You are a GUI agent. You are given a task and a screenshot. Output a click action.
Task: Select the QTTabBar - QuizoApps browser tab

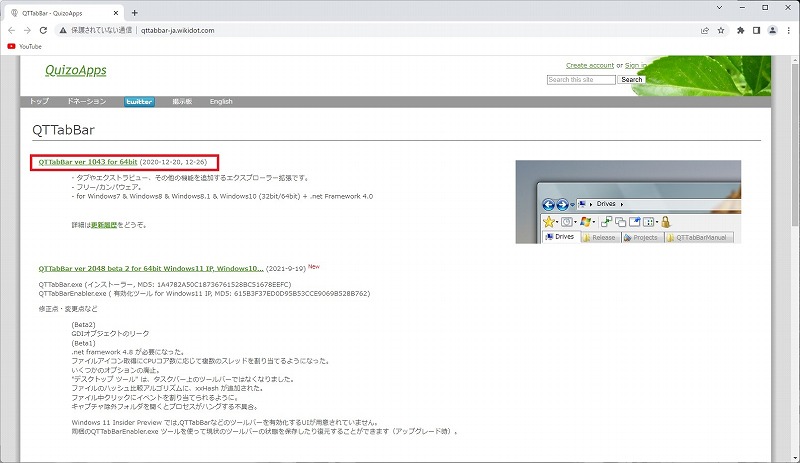click(x=64, y=13)
